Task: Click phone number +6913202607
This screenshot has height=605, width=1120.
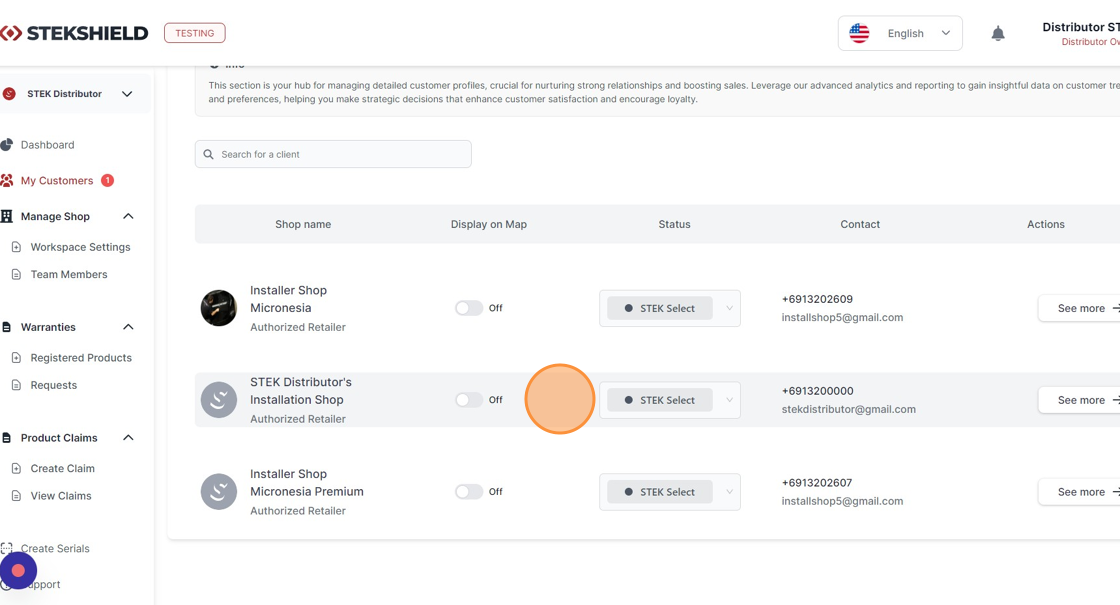Action: tap(817, 483)
